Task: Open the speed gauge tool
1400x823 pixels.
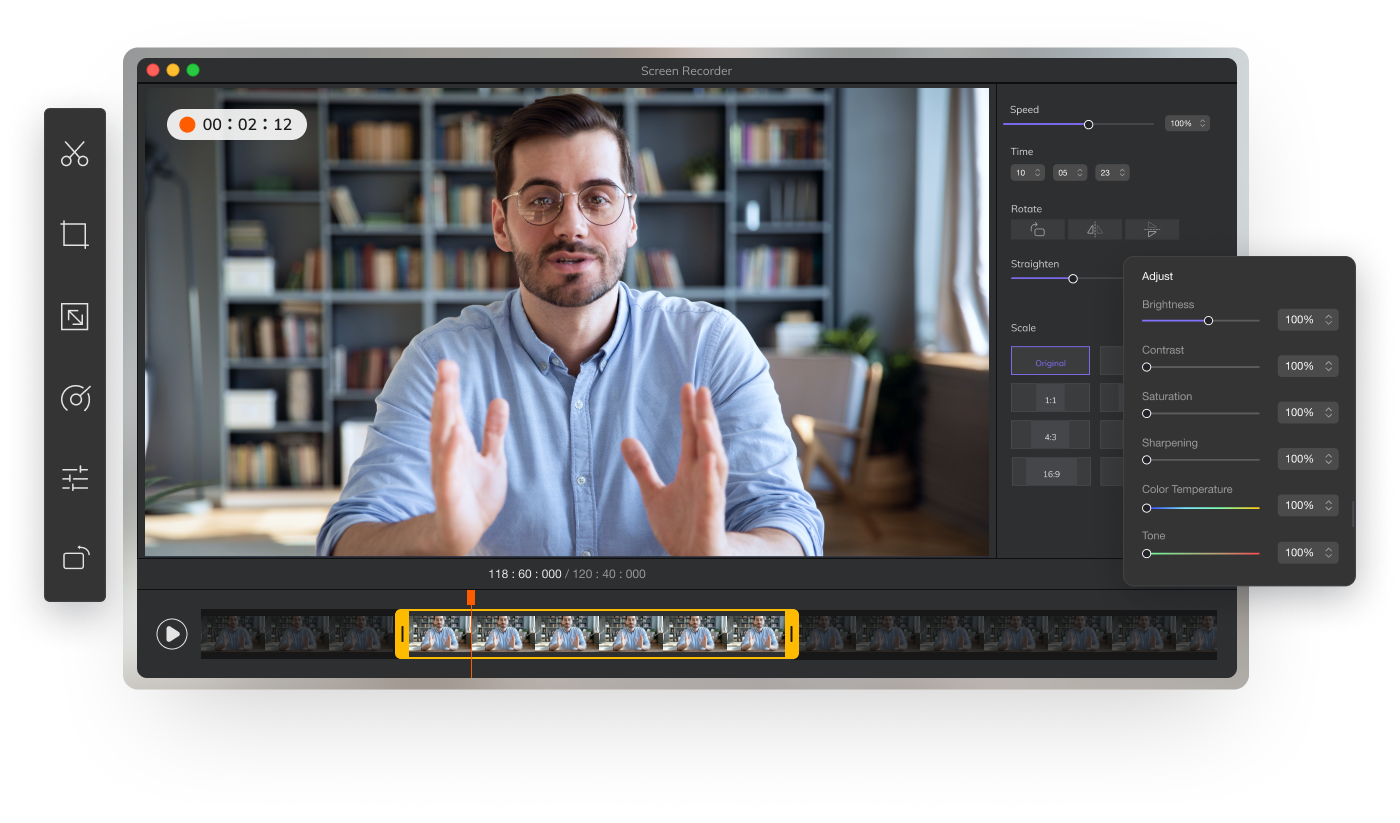Action: click(x=75, y=398)
